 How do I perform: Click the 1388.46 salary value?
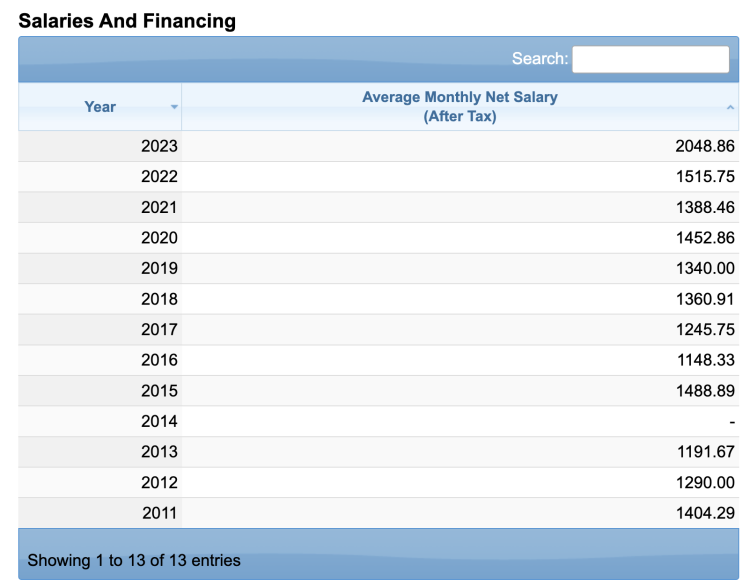[x=705, y=207]
